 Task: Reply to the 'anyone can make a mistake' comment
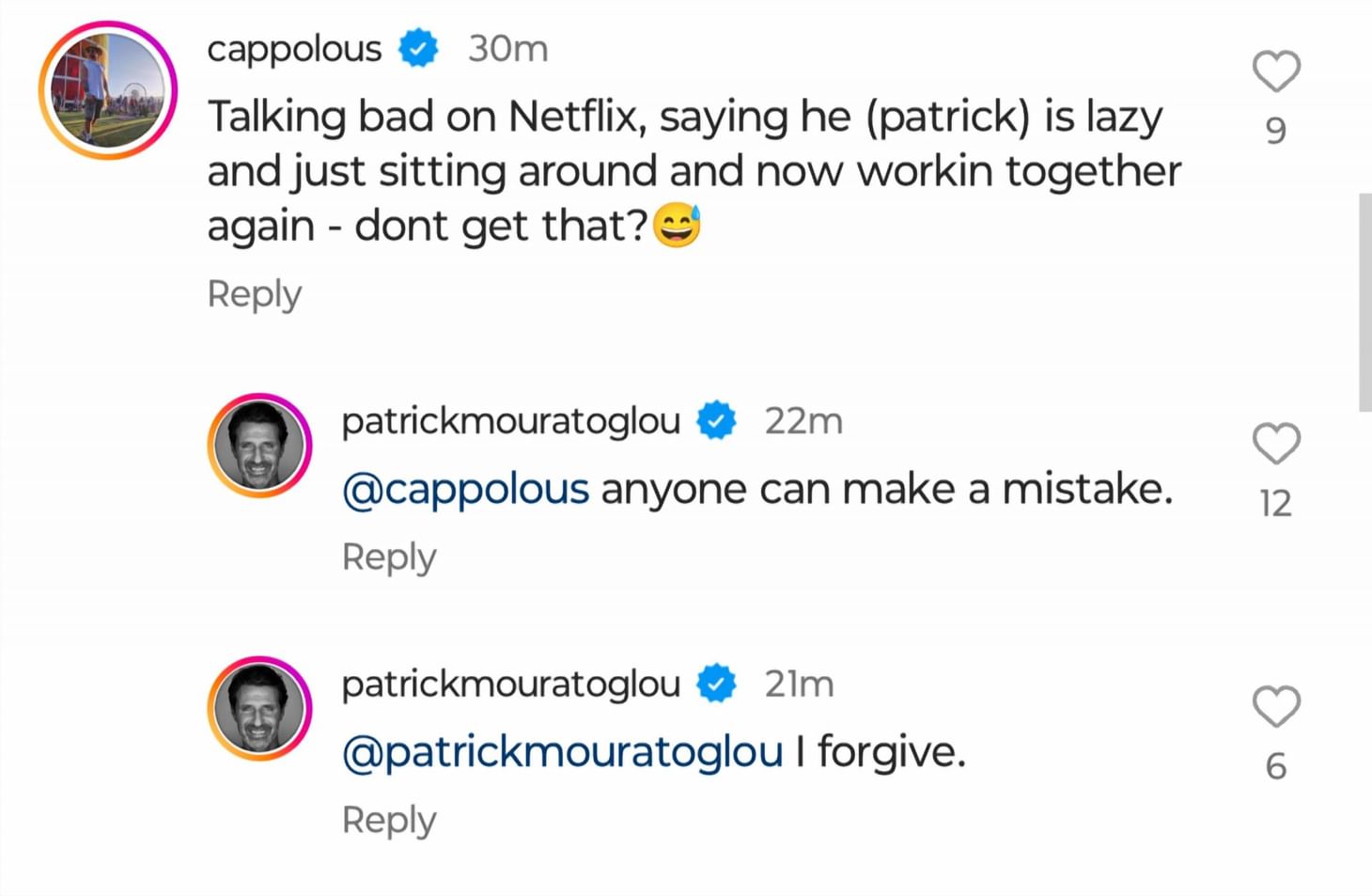point(388,557)
